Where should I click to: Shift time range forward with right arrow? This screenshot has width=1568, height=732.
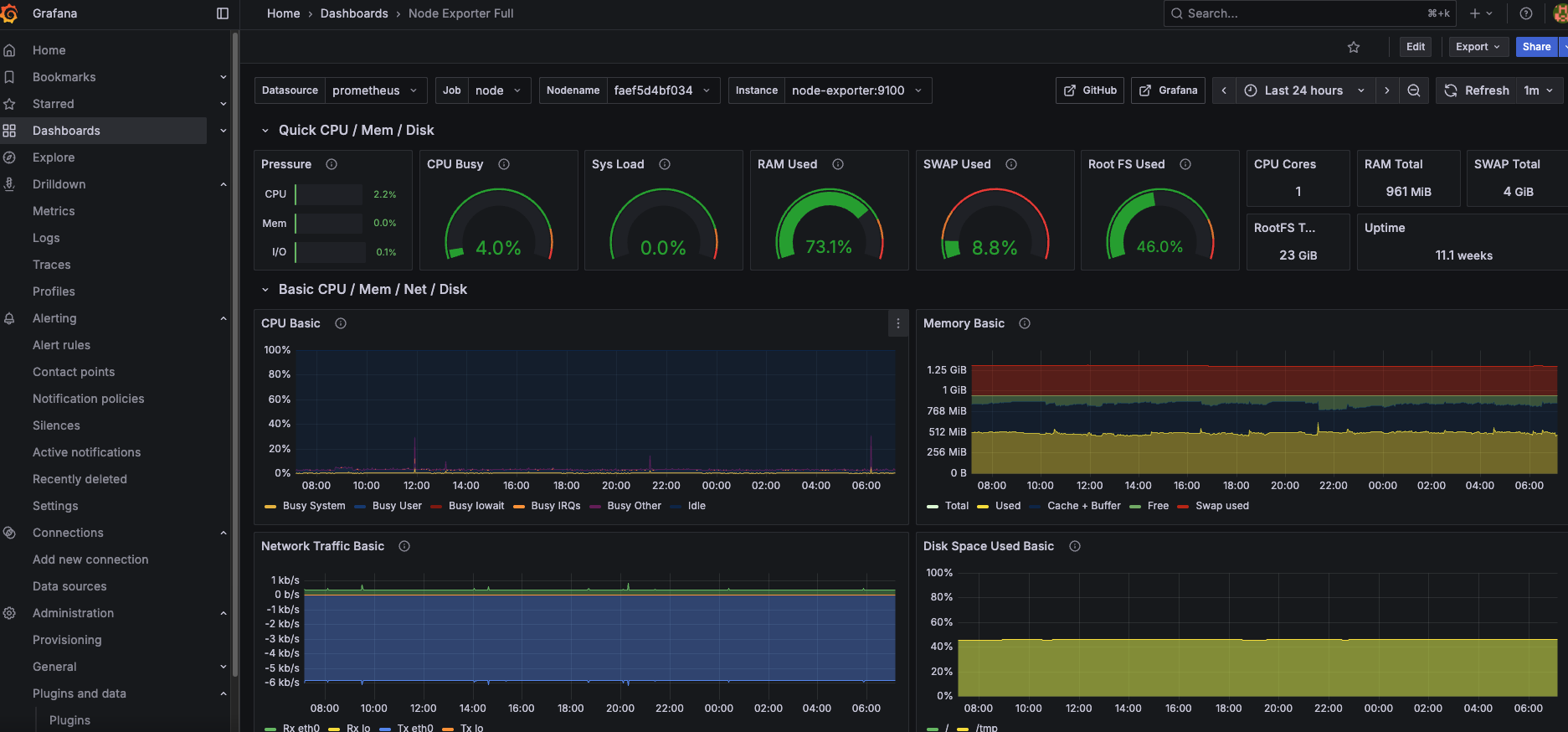[1387, 90]
